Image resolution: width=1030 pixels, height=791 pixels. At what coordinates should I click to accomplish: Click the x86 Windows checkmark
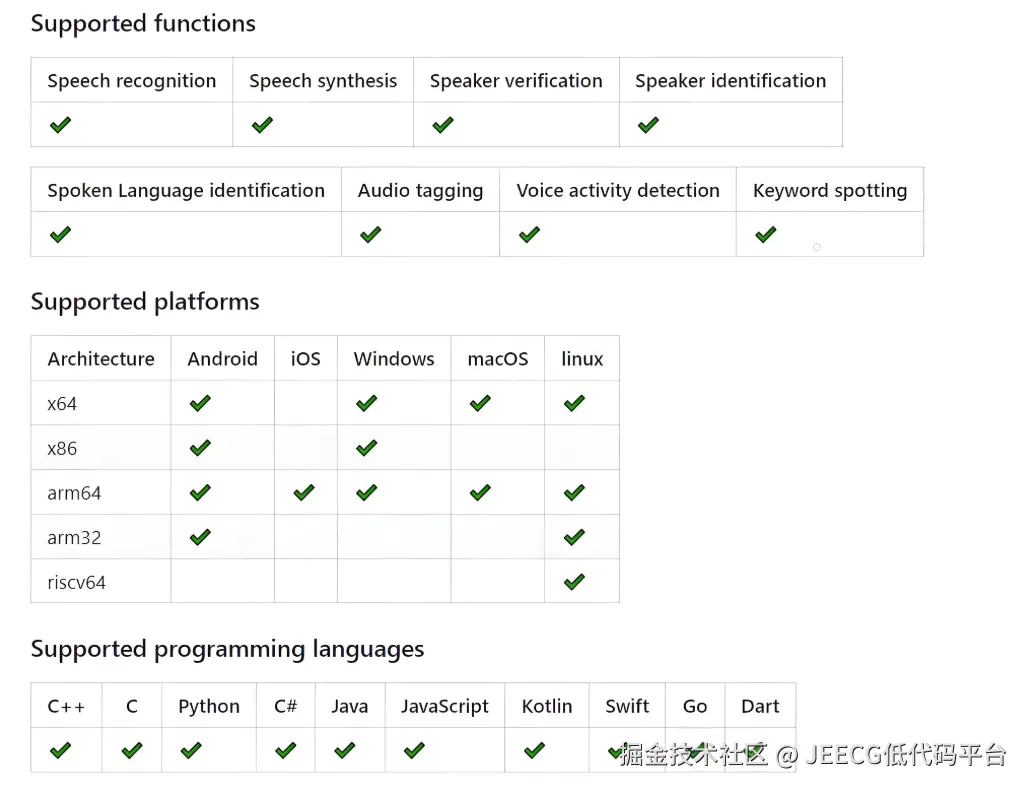click(x=367, y=448)
